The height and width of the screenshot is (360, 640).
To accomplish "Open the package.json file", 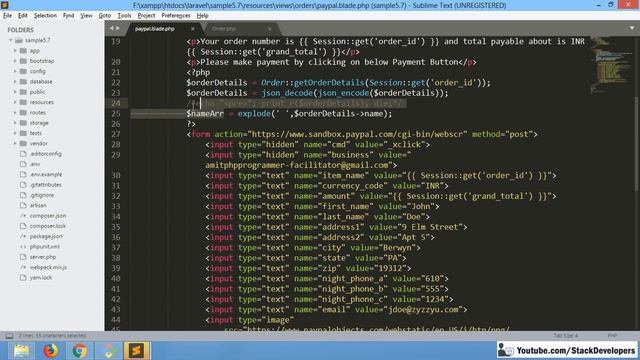I will 46,236.
